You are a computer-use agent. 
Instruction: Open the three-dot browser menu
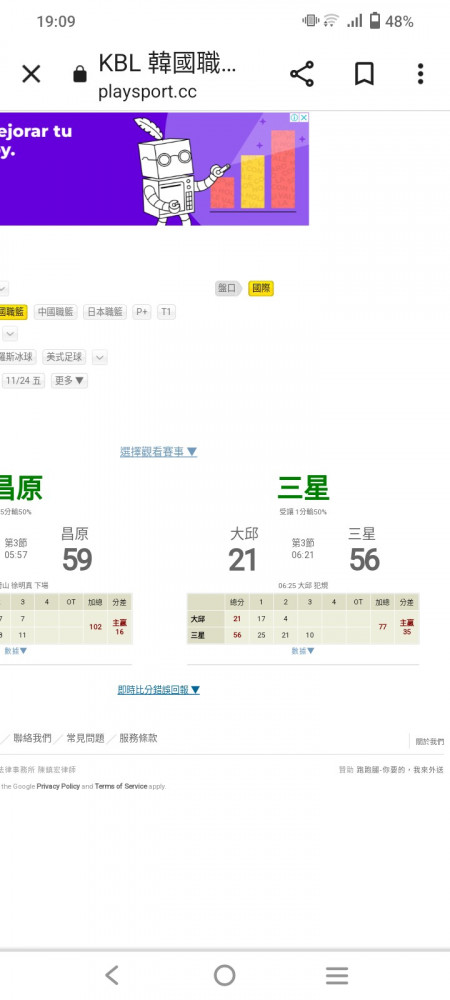pos(420,74)
